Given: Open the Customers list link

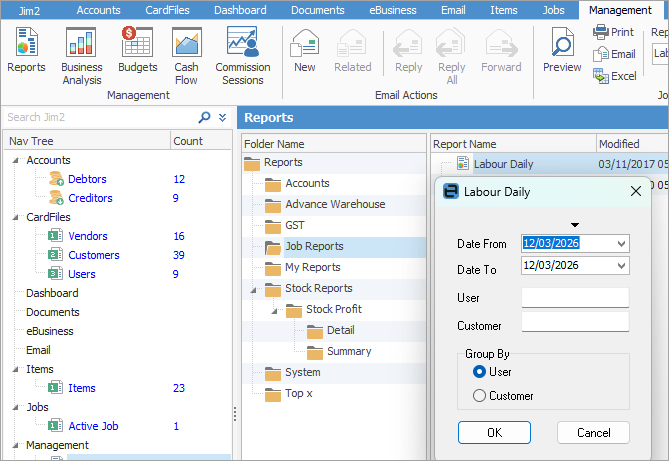Looking at the screenshot, I should click(x=94, y=255).
